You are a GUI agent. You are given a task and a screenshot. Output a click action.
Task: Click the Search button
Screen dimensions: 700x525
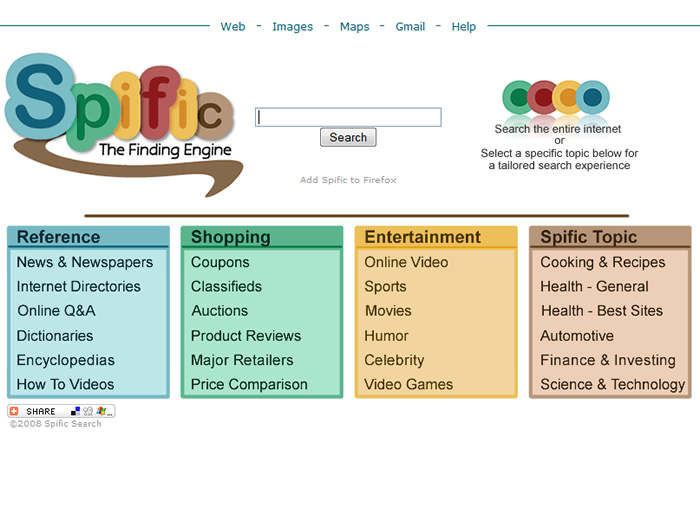click(348, 137)
